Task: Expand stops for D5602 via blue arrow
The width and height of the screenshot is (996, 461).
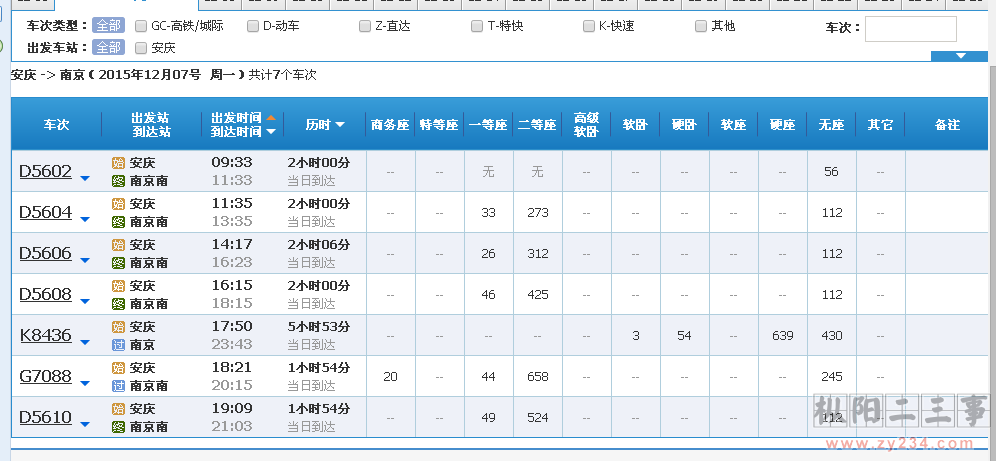Action: [85, 178]
